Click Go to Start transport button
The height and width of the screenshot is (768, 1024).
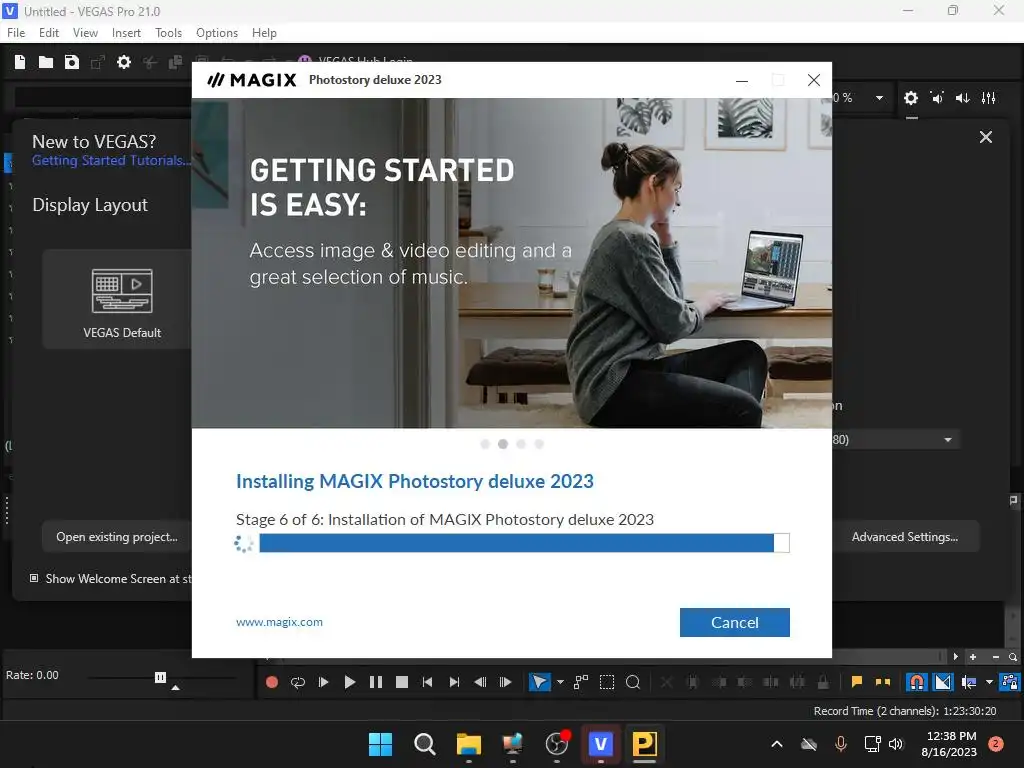point(427,682)
